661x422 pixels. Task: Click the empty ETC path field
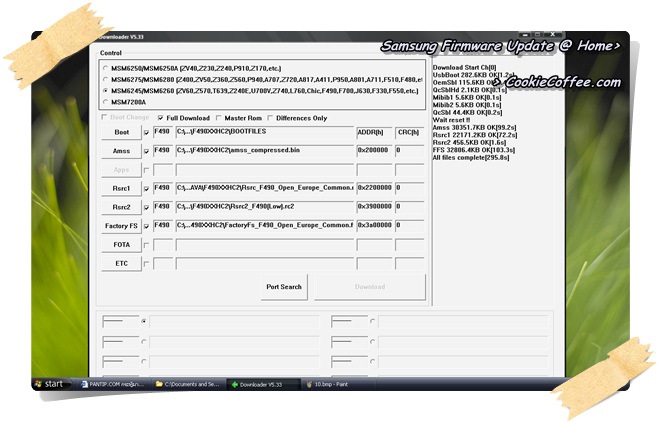tap(265, 263)
